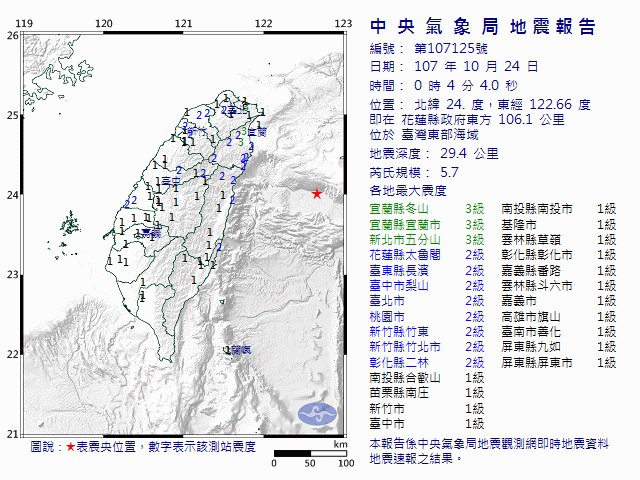This screenshot has height=480, width=640.
Task: Click the 宜蘭 label on the map
Action: pos(257,132)
